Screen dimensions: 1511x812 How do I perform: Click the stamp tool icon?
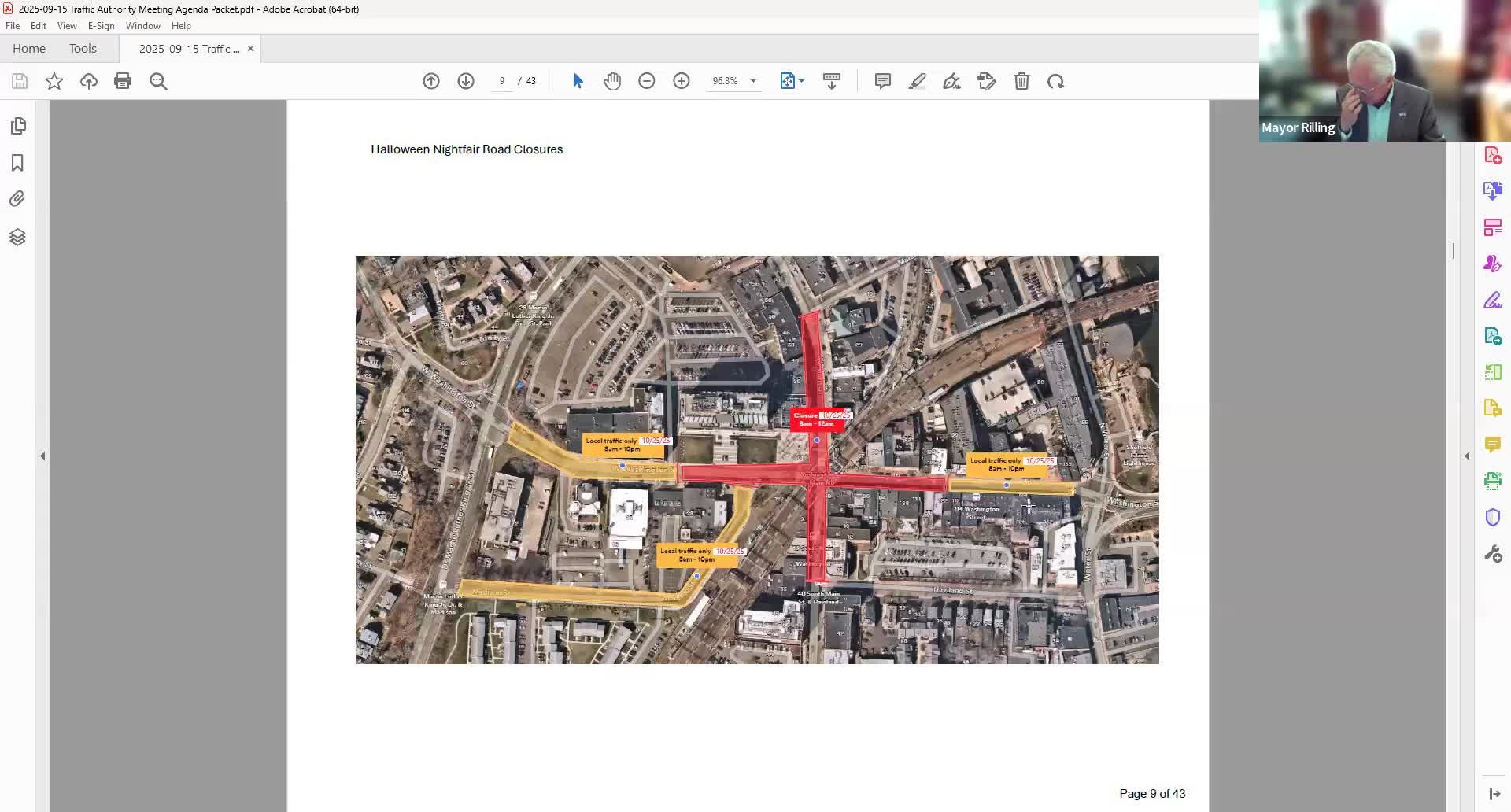(987, 81)
